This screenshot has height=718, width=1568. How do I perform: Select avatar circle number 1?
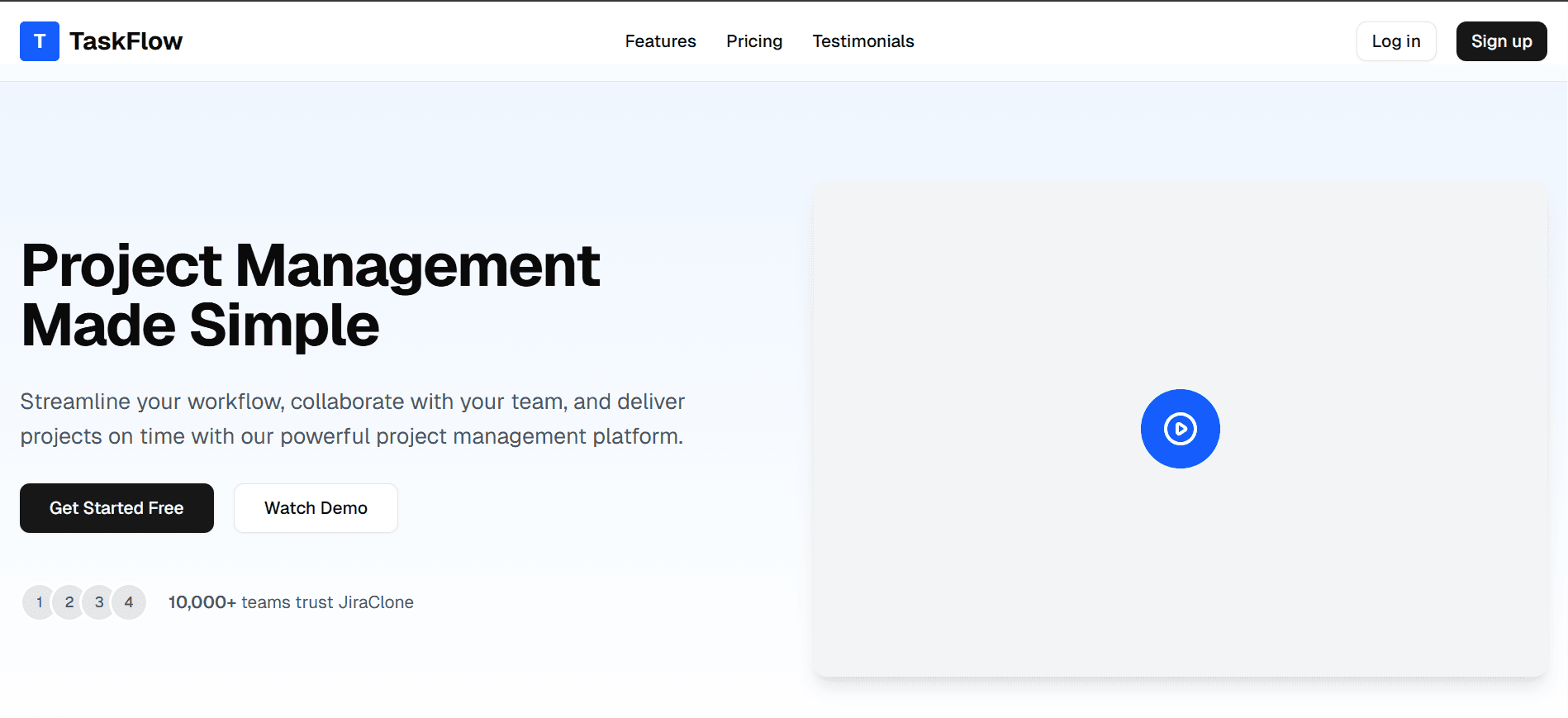[39, 602]
